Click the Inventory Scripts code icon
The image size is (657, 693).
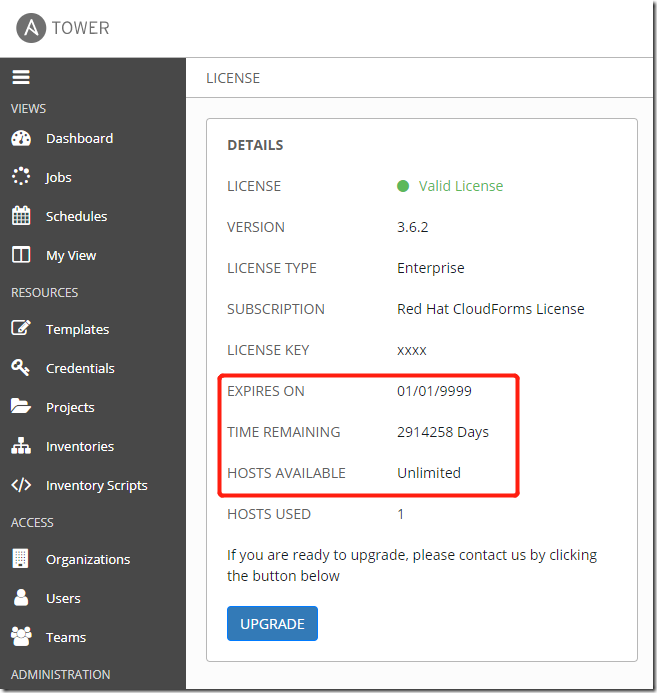tap(21, 485)
